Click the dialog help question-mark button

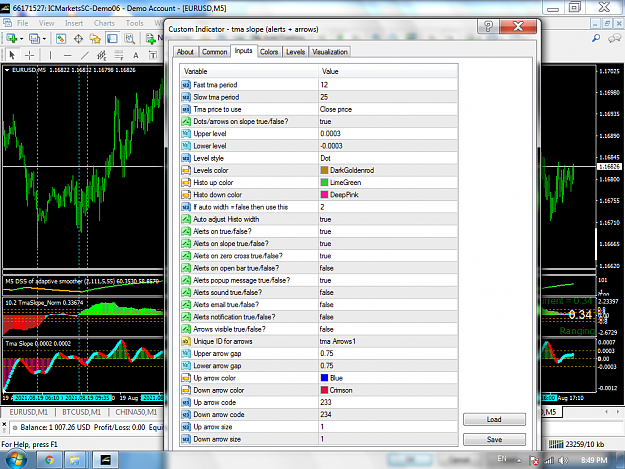[488, 27]
